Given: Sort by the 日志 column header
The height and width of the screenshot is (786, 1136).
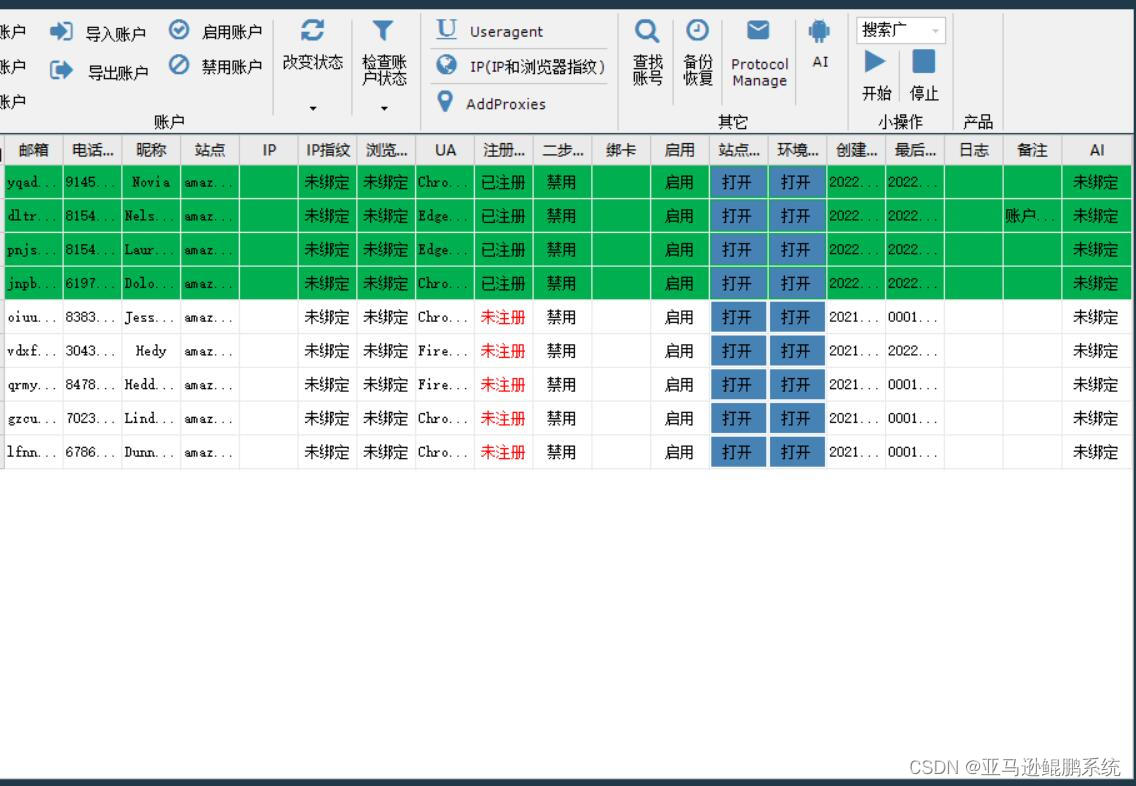Looking at the screenshot, I should point(974,150).
